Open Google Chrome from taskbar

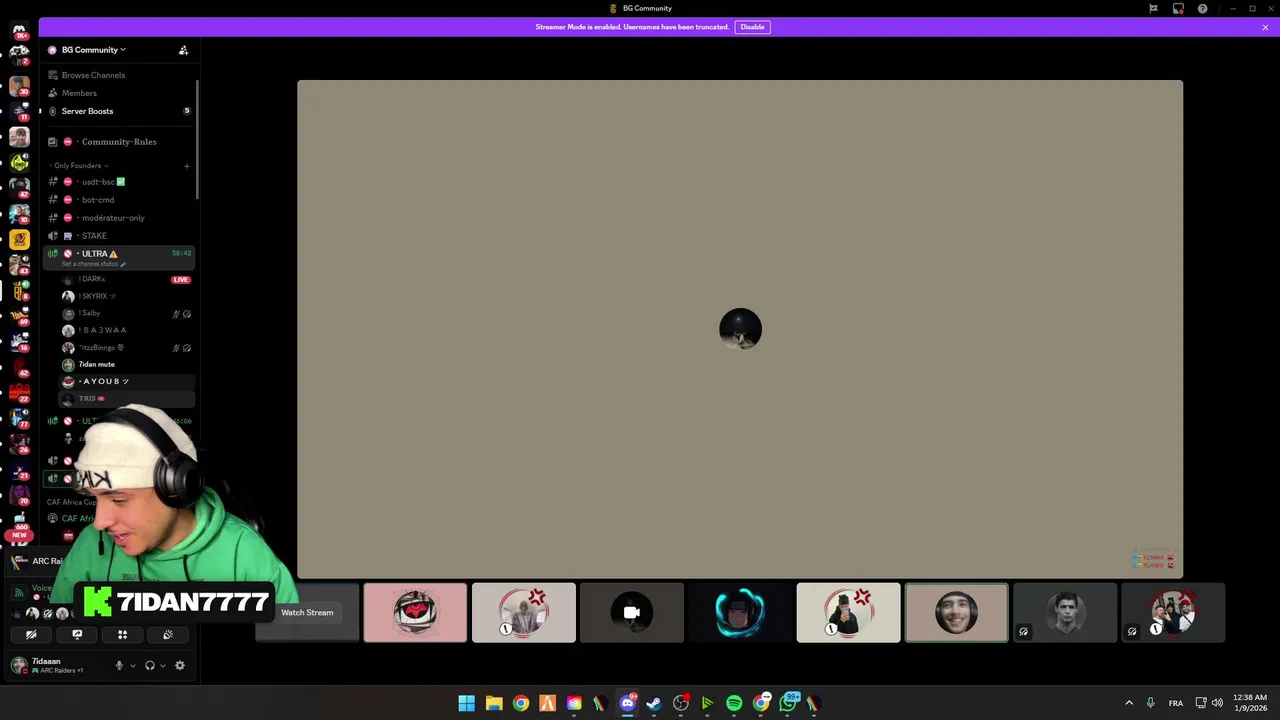(521, 703)
